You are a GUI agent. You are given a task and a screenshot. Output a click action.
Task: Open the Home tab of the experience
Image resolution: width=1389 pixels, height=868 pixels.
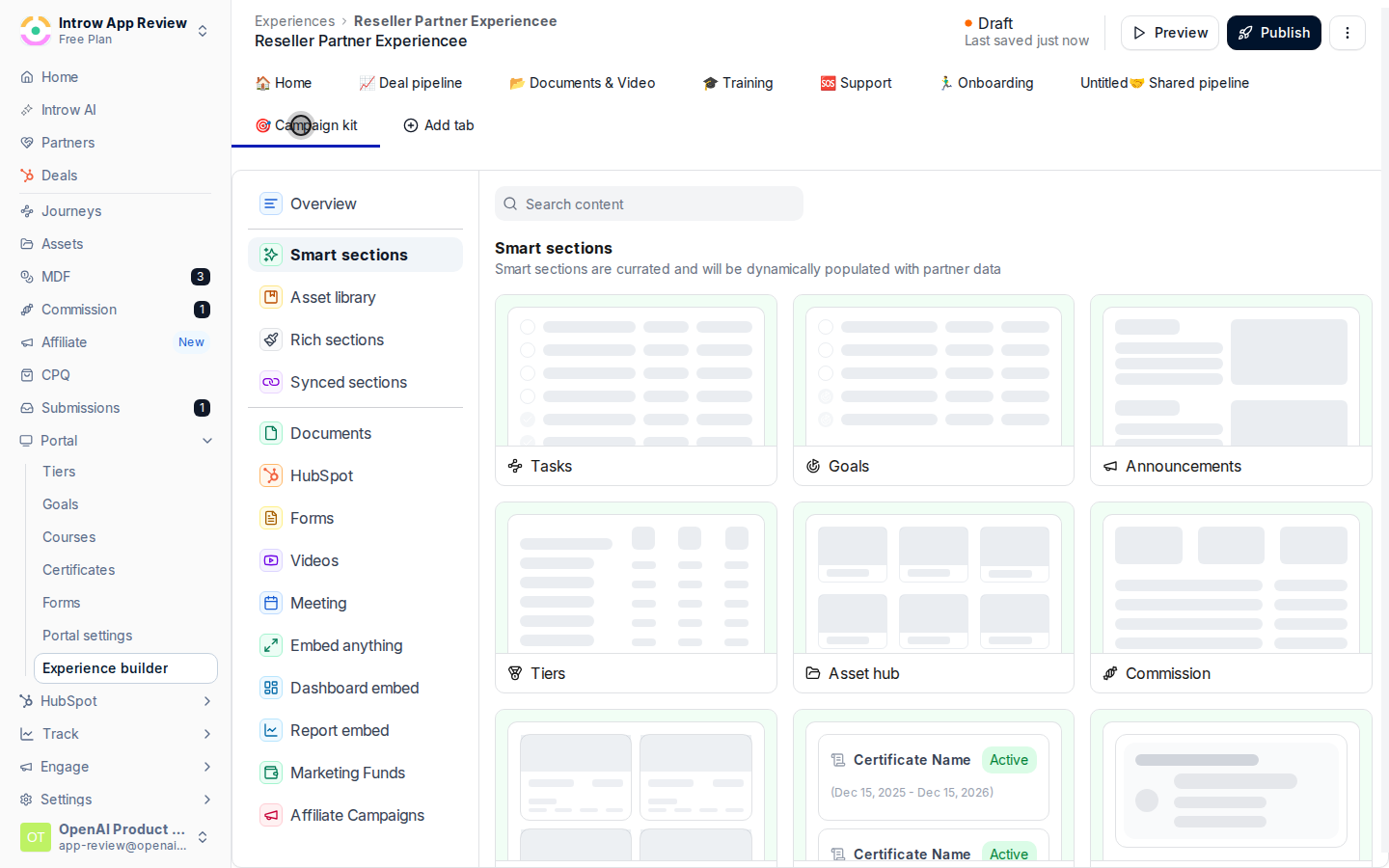pyautogui.click(x=284, y=83)
